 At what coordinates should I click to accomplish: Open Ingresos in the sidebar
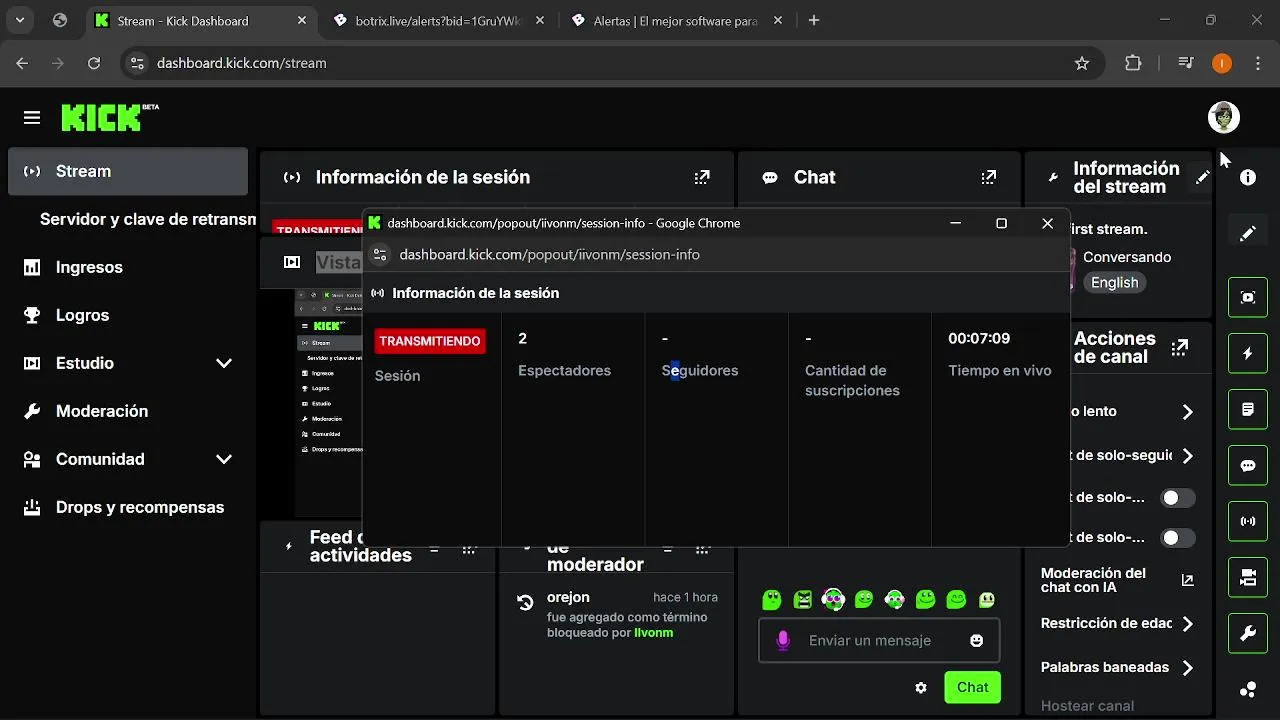point(128,267)
